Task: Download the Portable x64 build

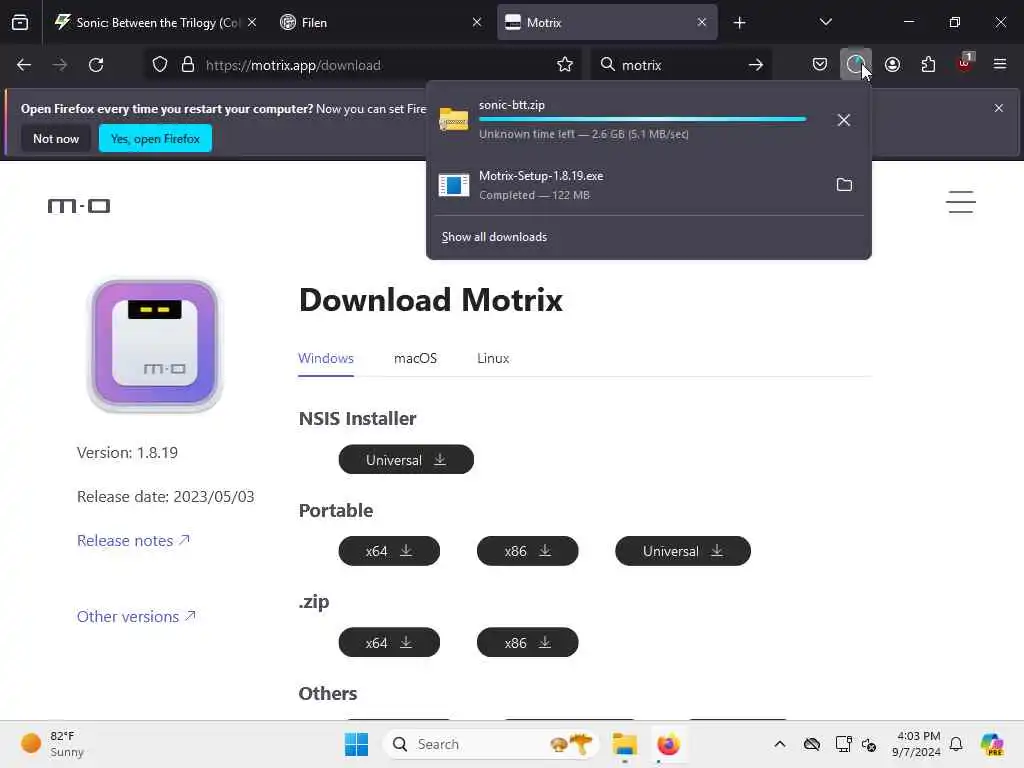Action: click(x=389, y=551)
